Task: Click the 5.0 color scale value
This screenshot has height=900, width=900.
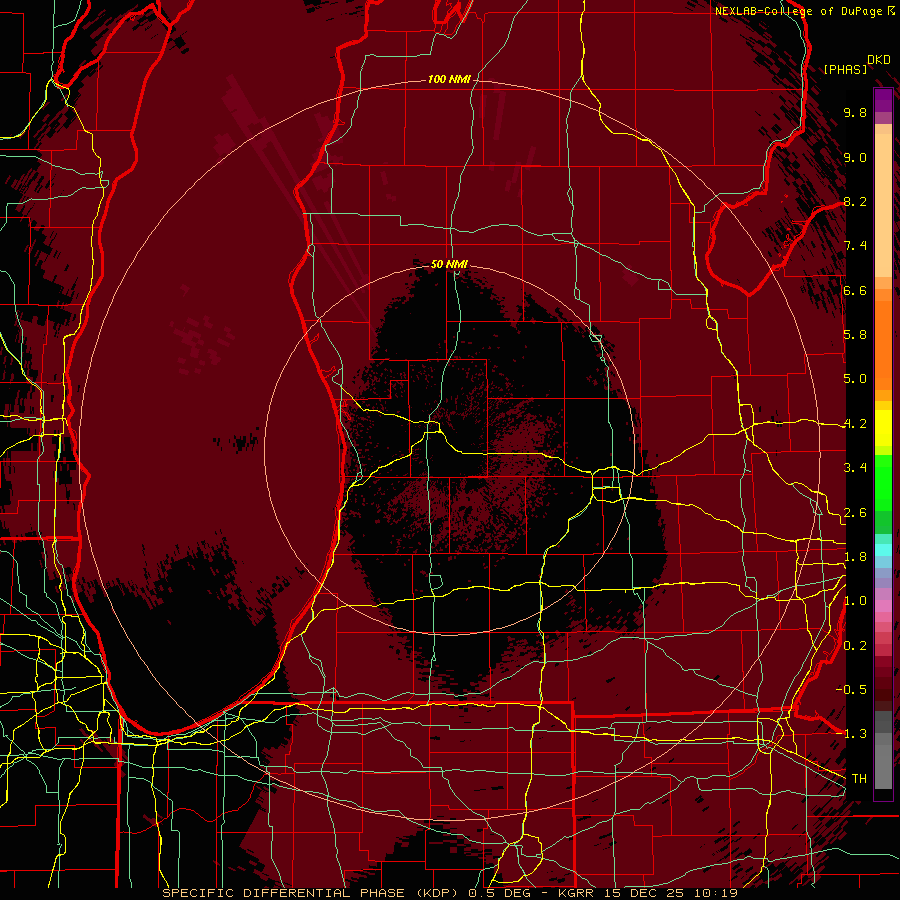Action: coord(855,379)
